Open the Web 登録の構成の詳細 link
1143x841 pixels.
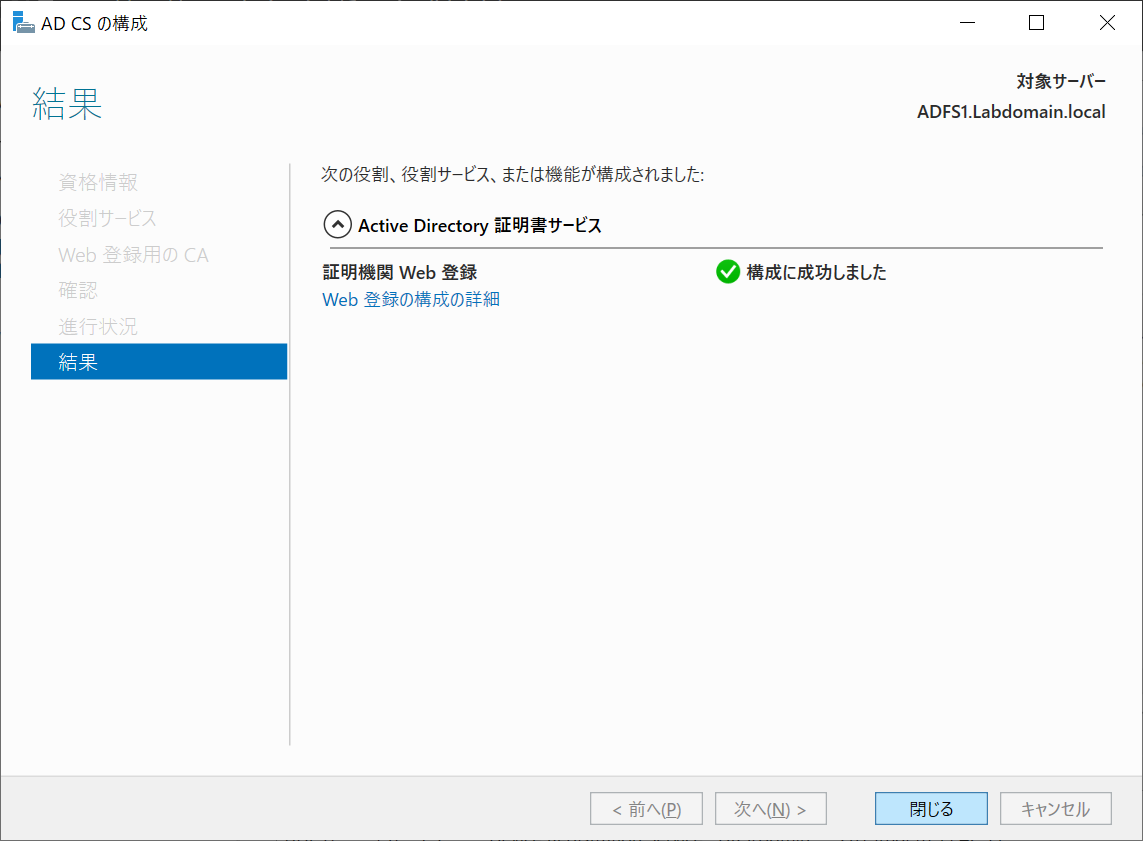[410, 299]
